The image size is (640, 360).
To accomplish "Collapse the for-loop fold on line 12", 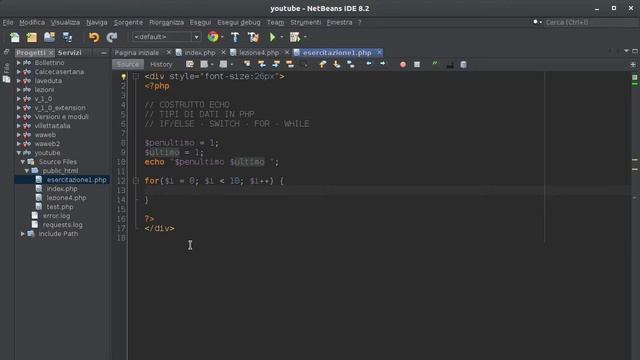I will 136,181.
